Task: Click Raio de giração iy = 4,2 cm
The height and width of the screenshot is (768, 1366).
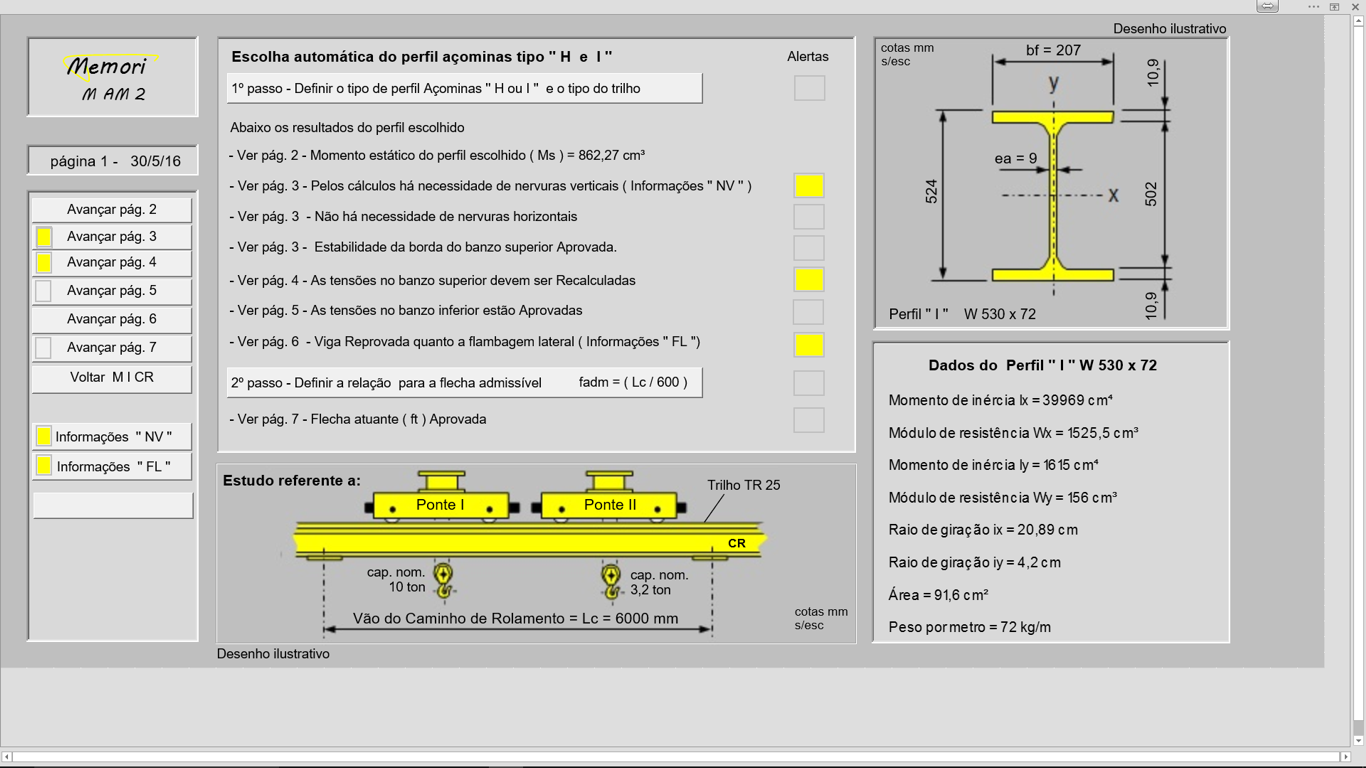Action: pos(975,562)
